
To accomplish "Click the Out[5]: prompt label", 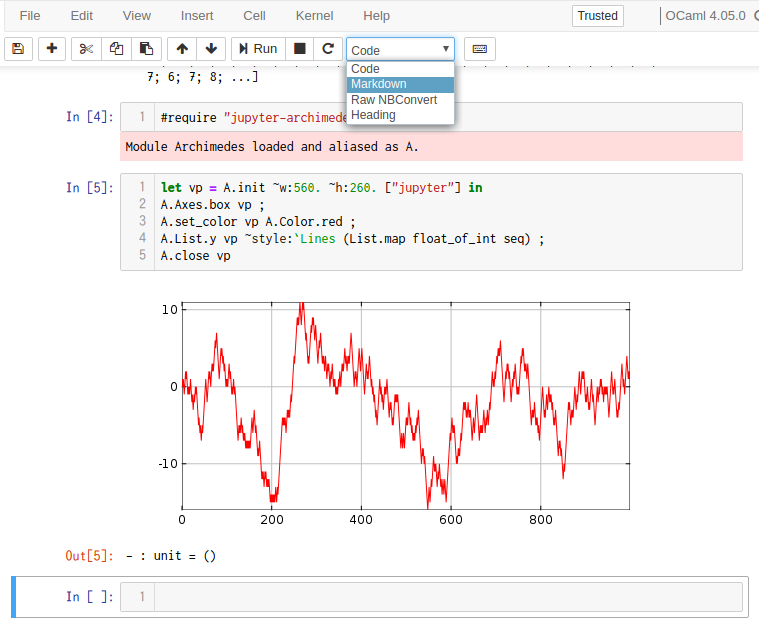I will (x=90, y=556).
